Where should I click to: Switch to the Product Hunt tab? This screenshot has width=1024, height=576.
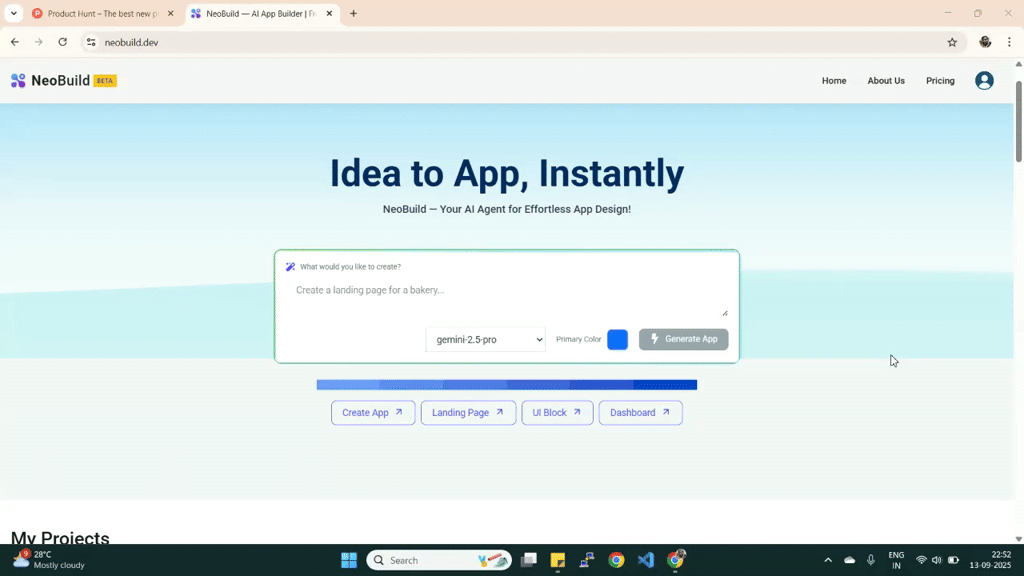pyautogui.click(x=102, y=13)
